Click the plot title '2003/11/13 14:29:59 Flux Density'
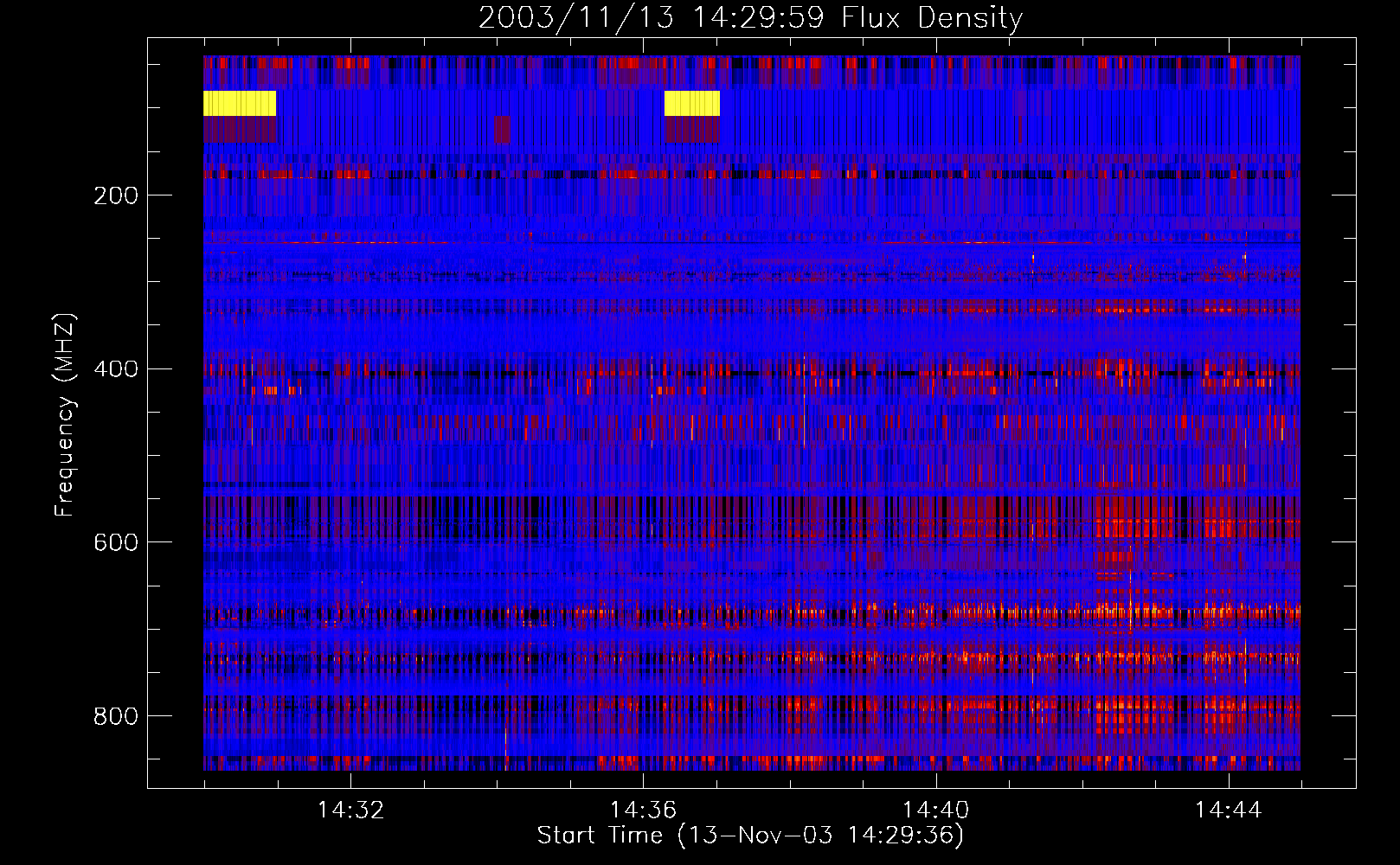Viewport: 1400px width, 865px height. click(x=750, y=17)
